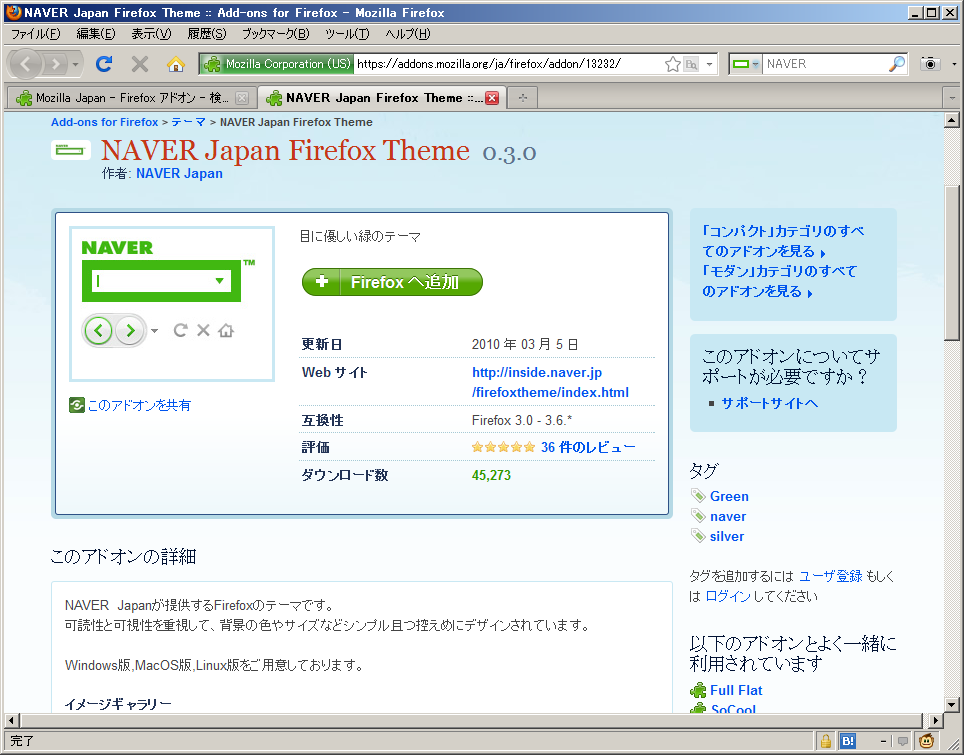Click the Greasemonkey monkey icon in the status bar
This screenshot has height=755, width=964.
pos(926,740)
